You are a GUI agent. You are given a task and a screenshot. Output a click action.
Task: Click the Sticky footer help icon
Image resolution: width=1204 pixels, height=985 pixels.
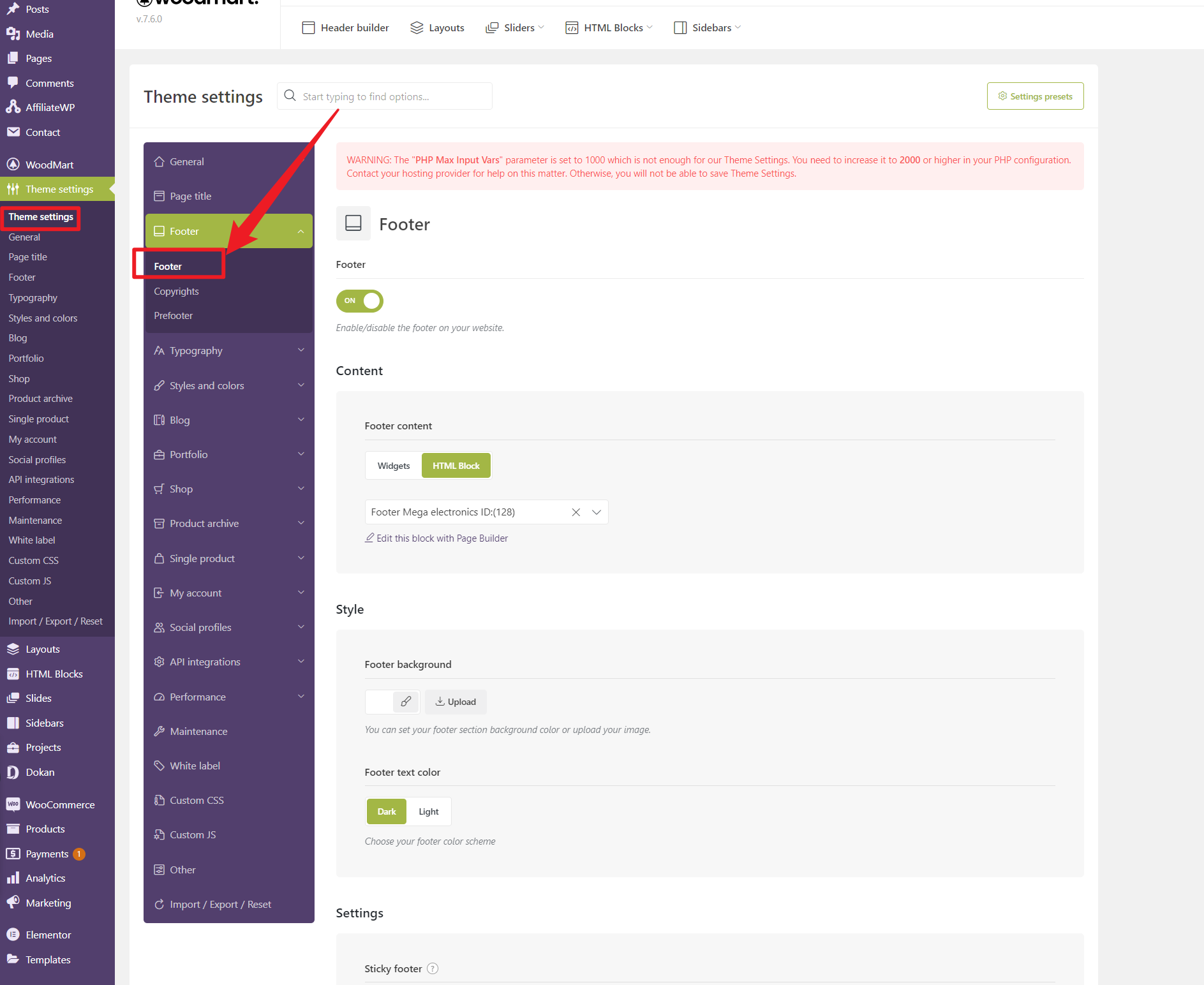pos(433,968)
